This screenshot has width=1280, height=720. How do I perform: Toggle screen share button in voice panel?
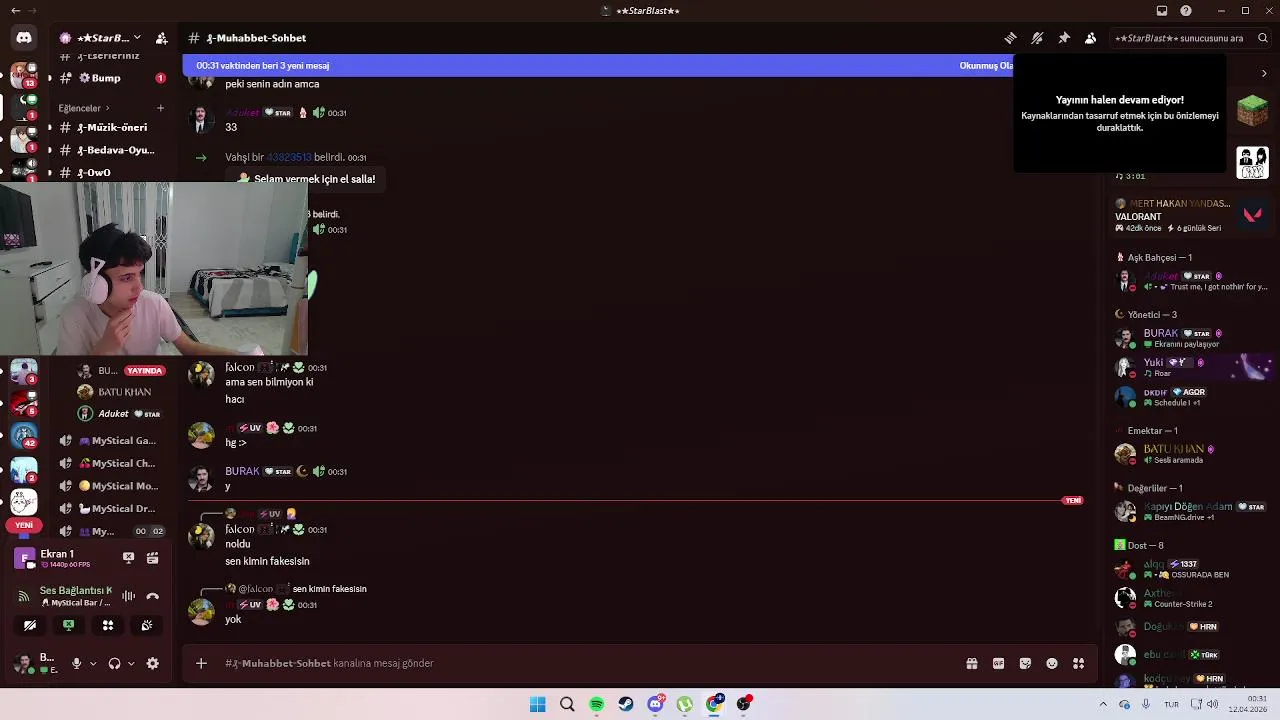69,625
